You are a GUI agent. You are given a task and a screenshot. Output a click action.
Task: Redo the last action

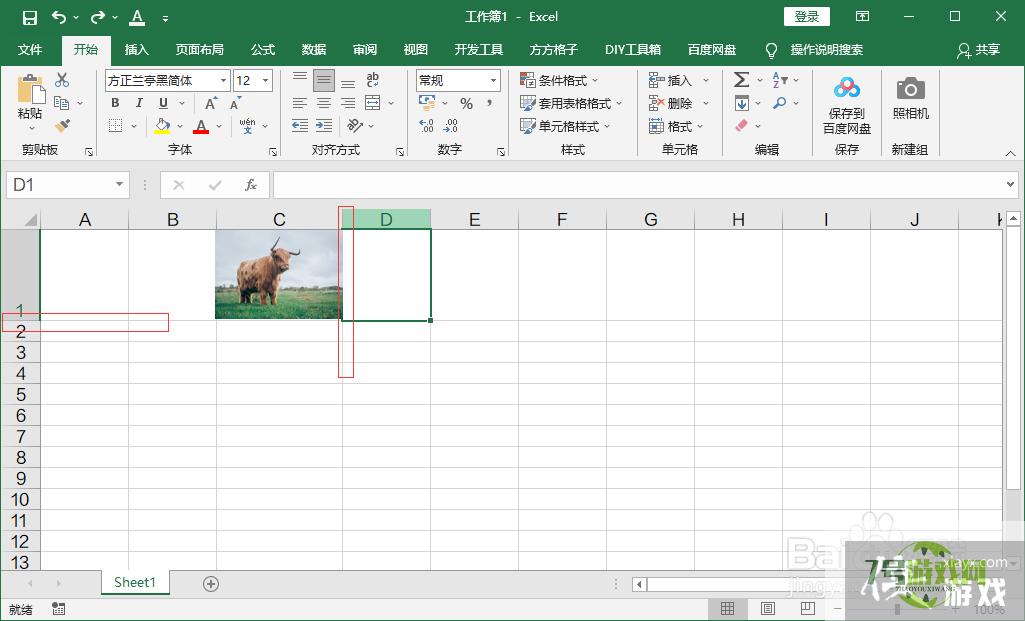click(x=98, y=17)
